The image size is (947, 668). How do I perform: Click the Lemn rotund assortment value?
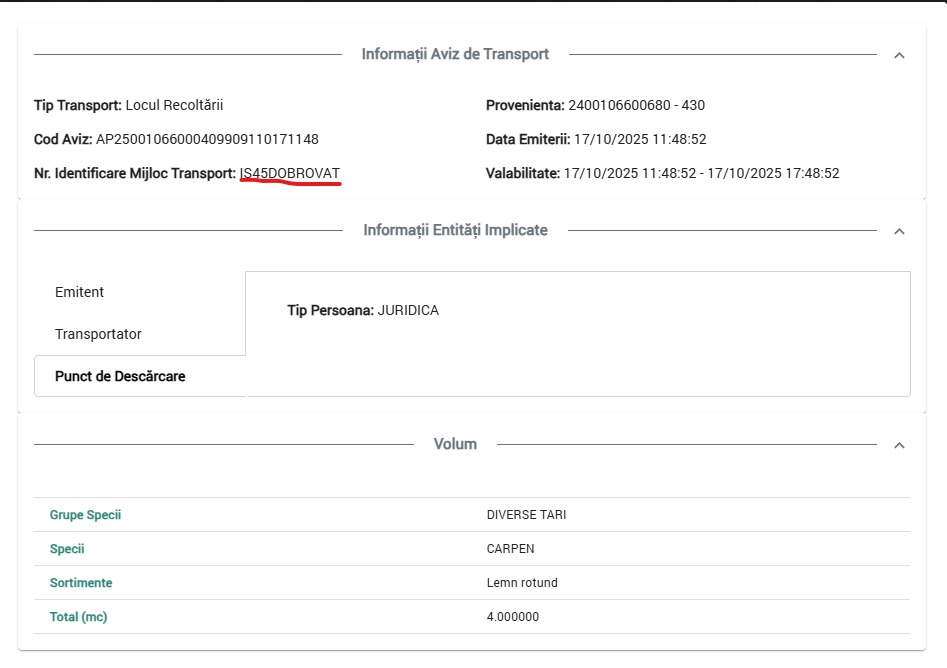click(x=522, y=583)
